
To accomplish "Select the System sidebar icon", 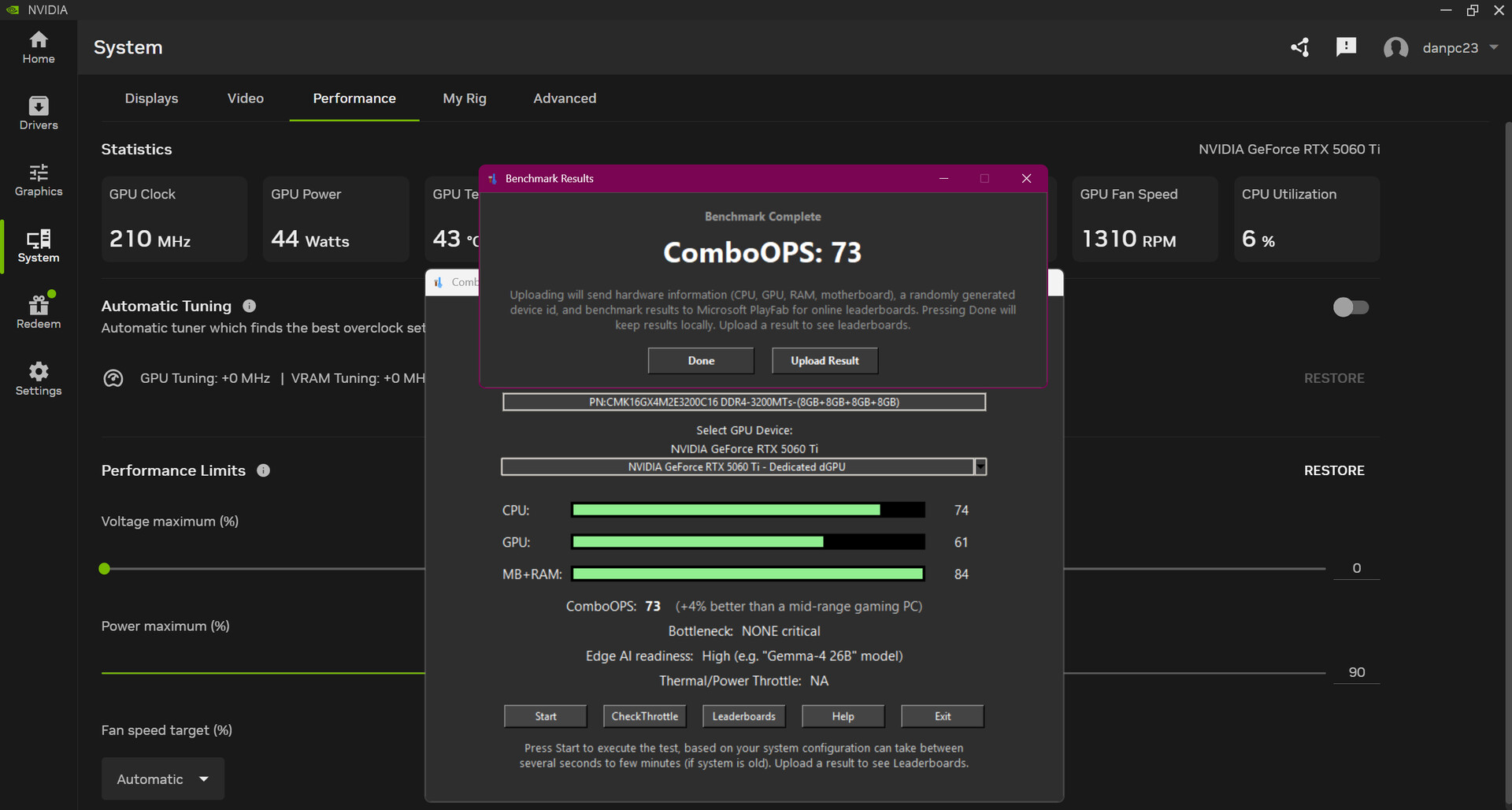I will coord(39,246).
